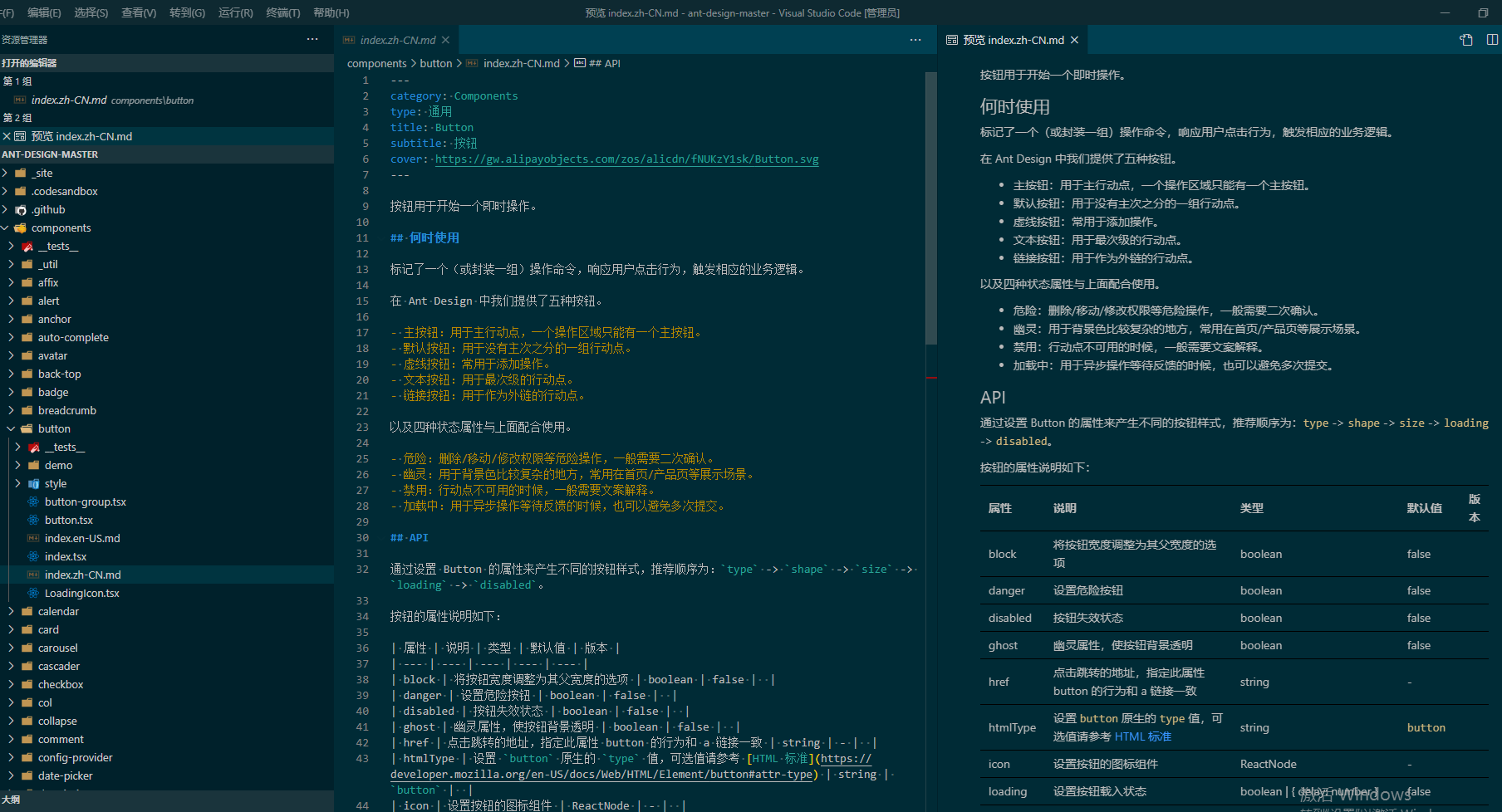Expand the 大纲 outline section
Image resolution: width=1502 pixels, height=812 pixels.
point(166,800)
